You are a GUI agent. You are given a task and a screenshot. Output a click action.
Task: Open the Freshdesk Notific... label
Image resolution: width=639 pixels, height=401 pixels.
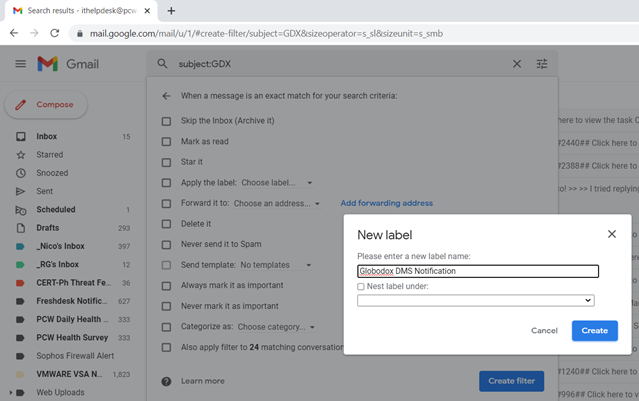click(x=73, y=301)
